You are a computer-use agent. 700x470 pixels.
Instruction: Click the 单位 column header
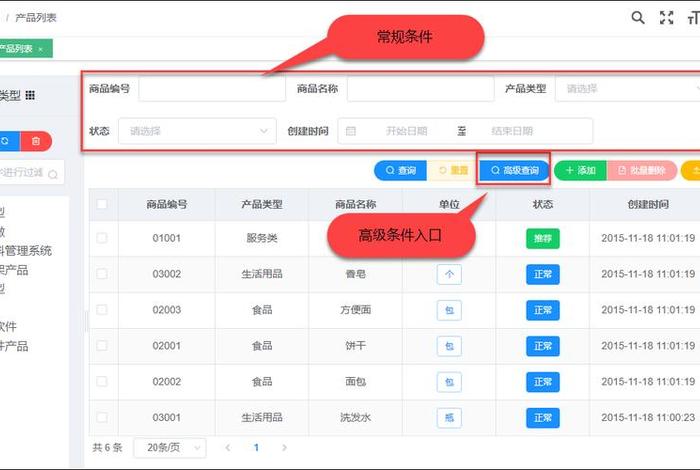tap(449, 204)
